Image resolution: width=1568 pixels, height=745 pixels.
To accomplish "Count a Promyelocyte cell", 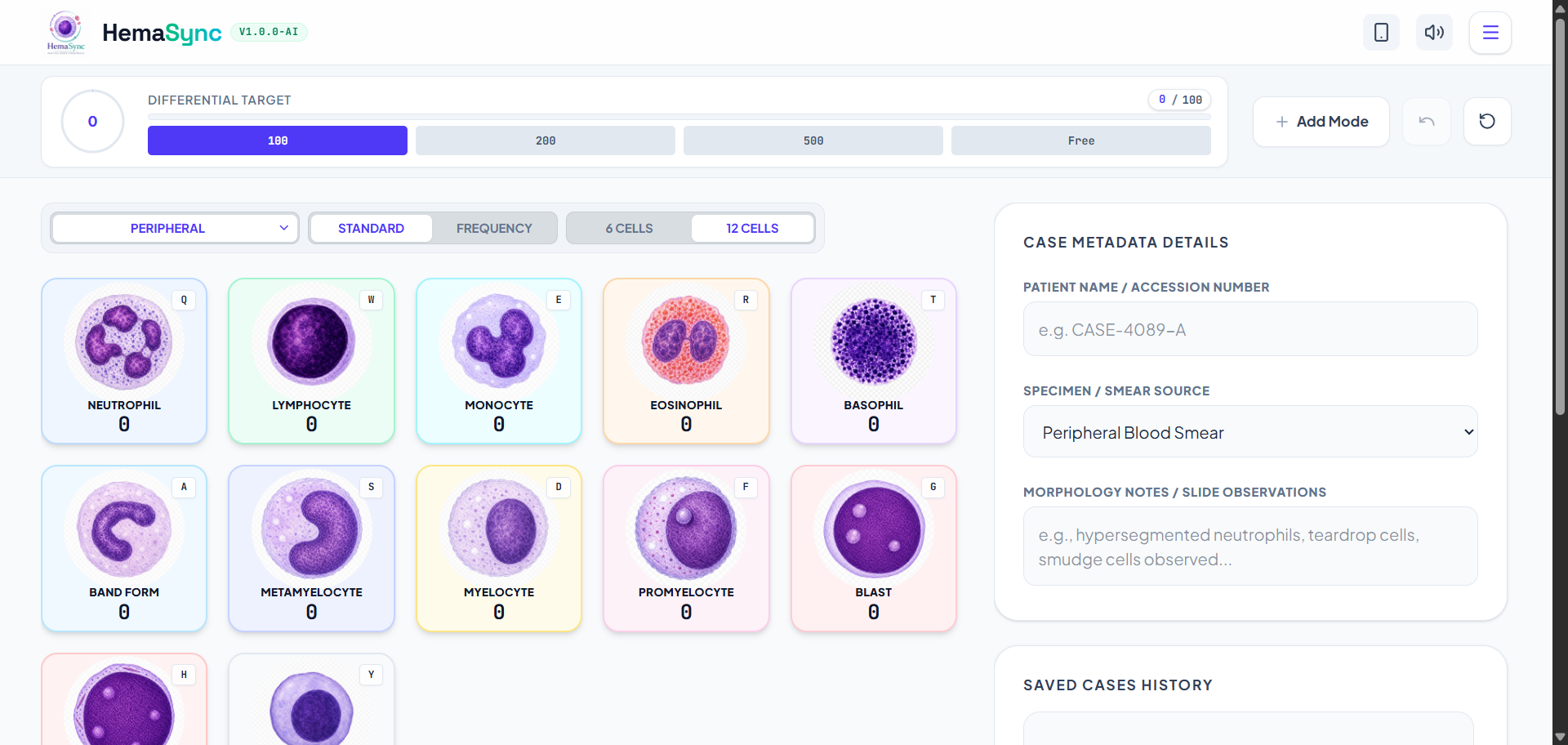I will 686,548.
